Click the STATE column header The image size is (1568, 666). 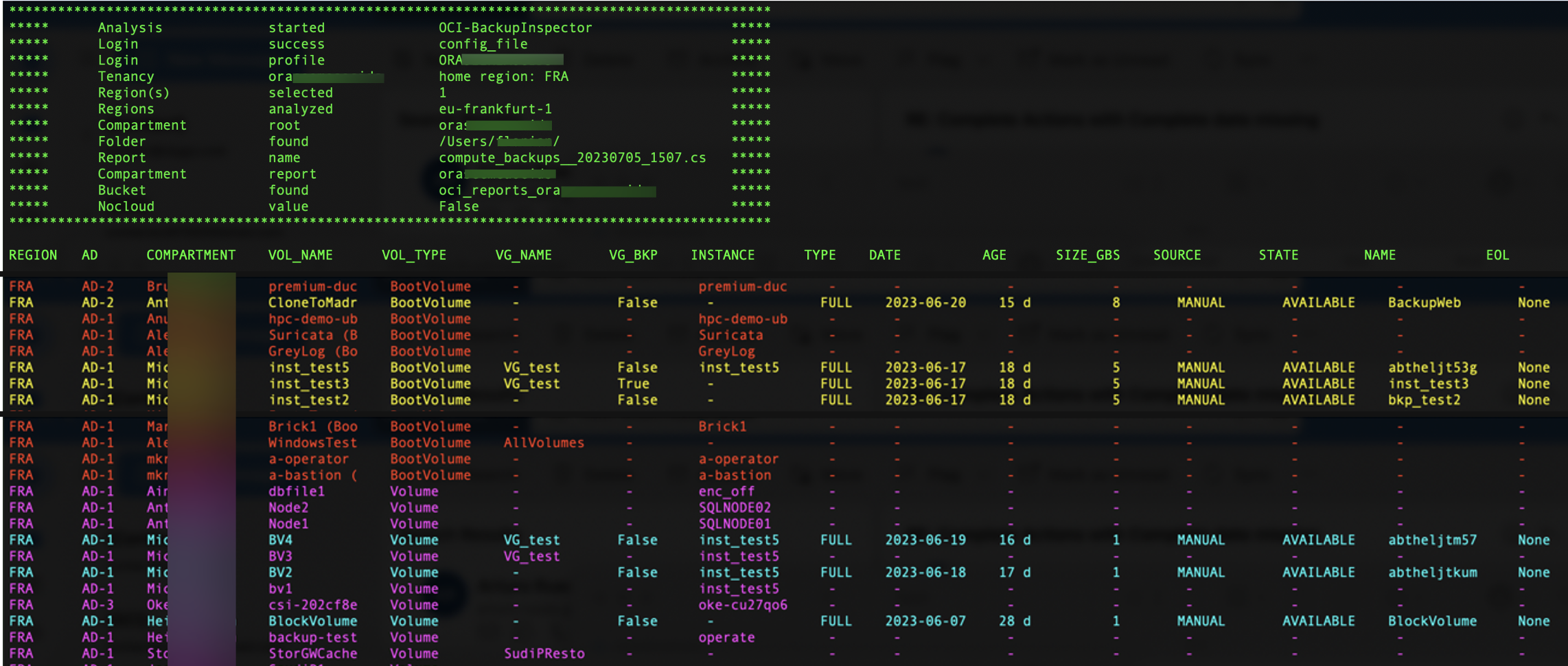pos(1278,255)
